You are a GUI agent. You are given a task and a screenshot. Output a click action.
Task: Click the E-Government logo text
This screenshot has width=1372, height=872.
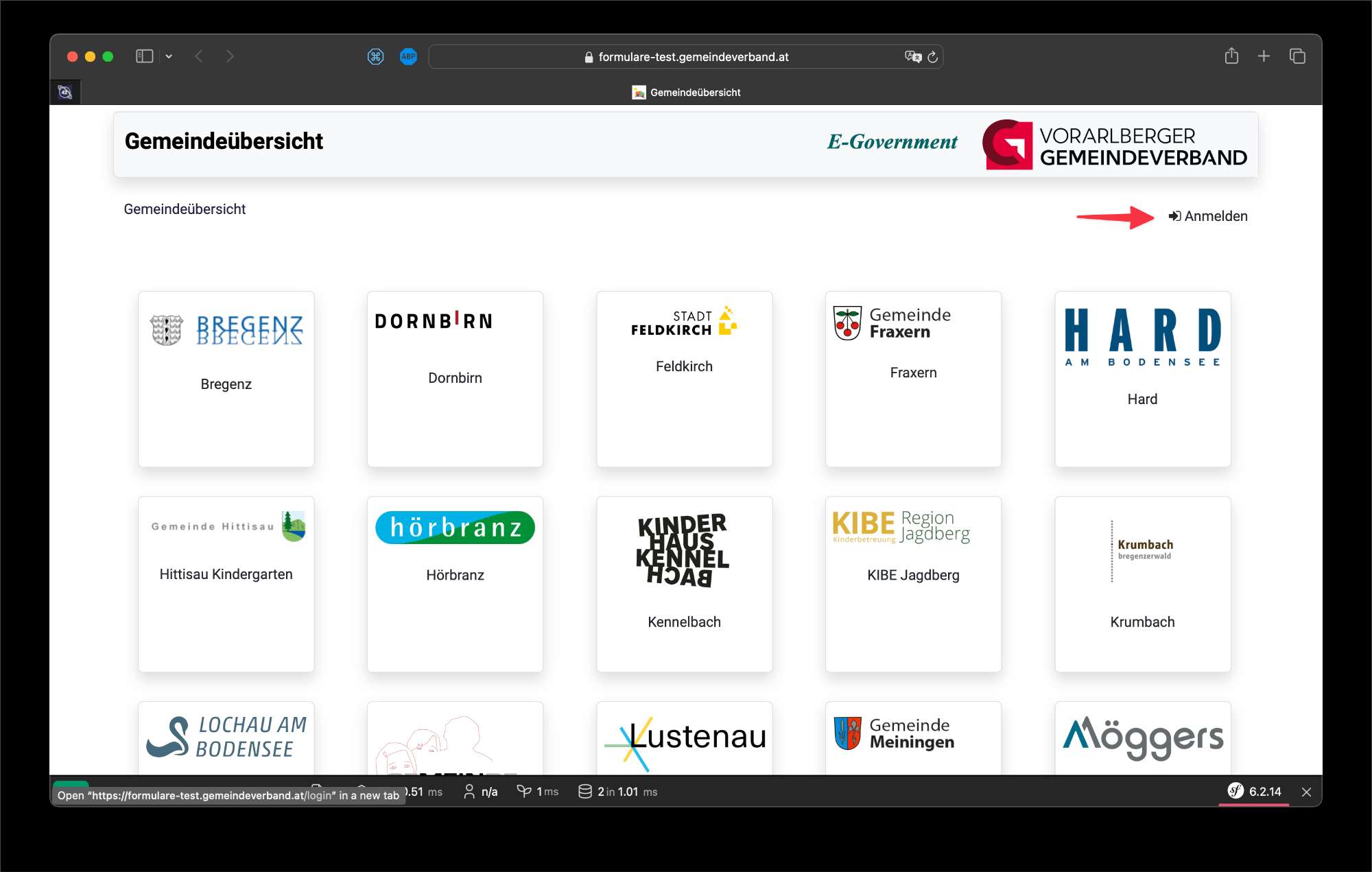click(892, 141)
